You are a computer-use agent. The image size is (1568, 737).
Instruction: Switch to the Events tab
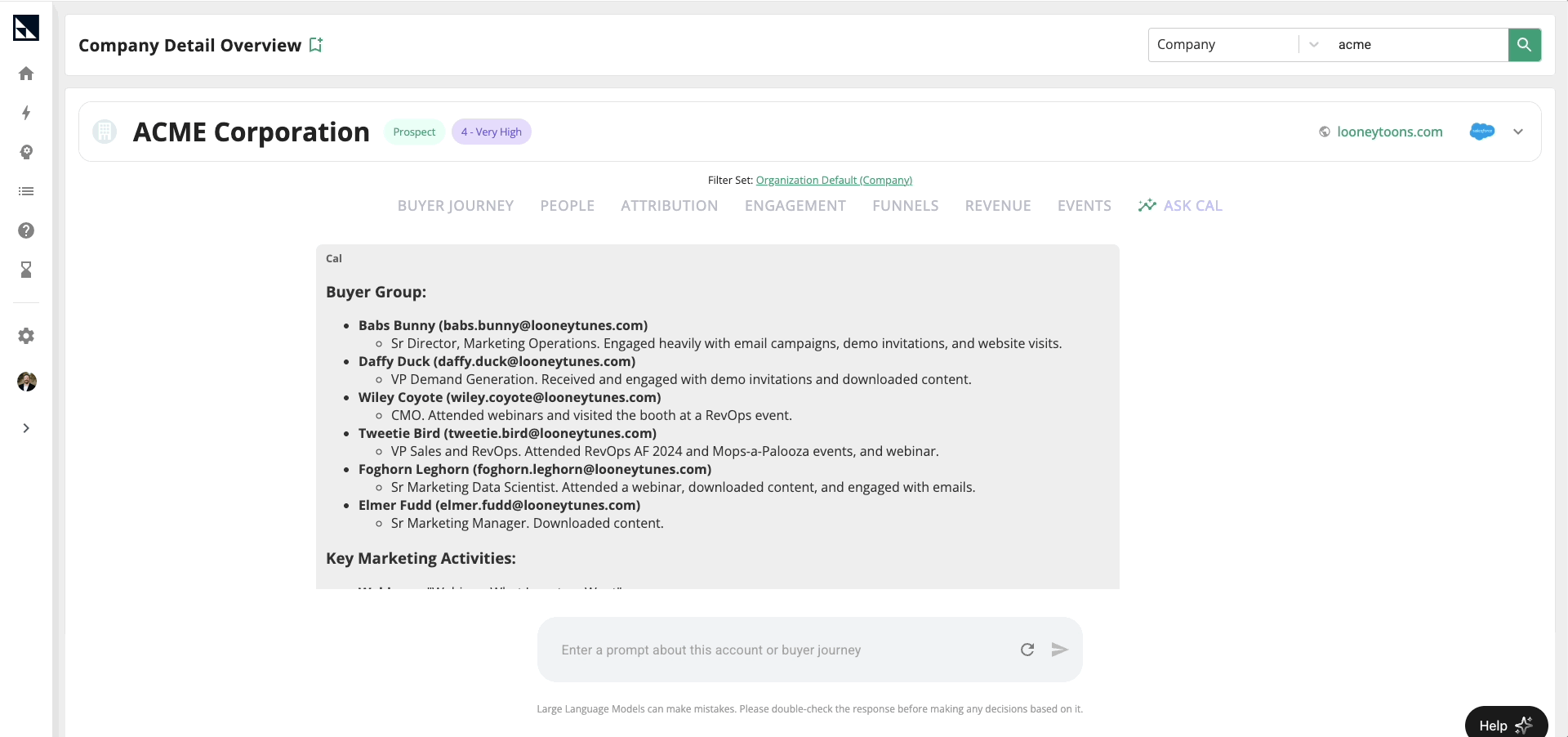tap(1084, 206)
